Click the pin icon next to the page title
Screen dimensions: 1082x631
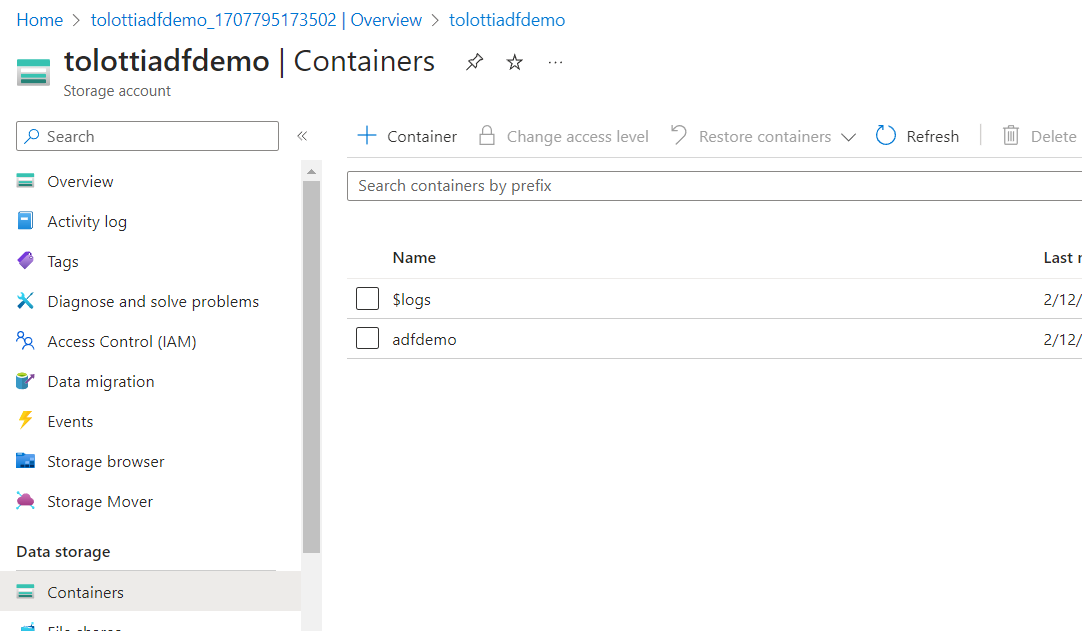(x=473, y=61)
